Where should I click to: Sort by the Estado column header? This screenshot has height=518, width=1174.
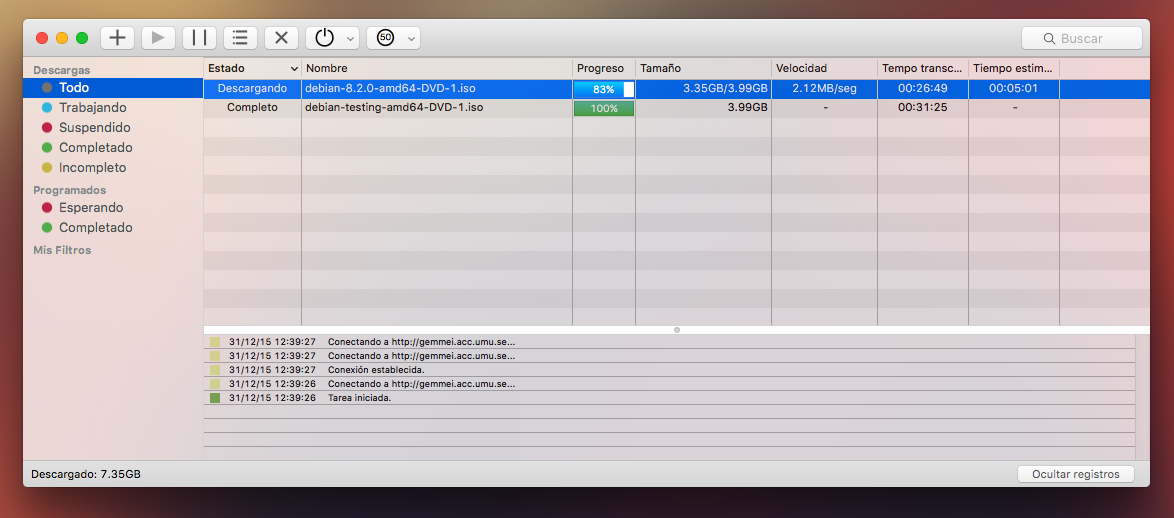pos(252,68)
